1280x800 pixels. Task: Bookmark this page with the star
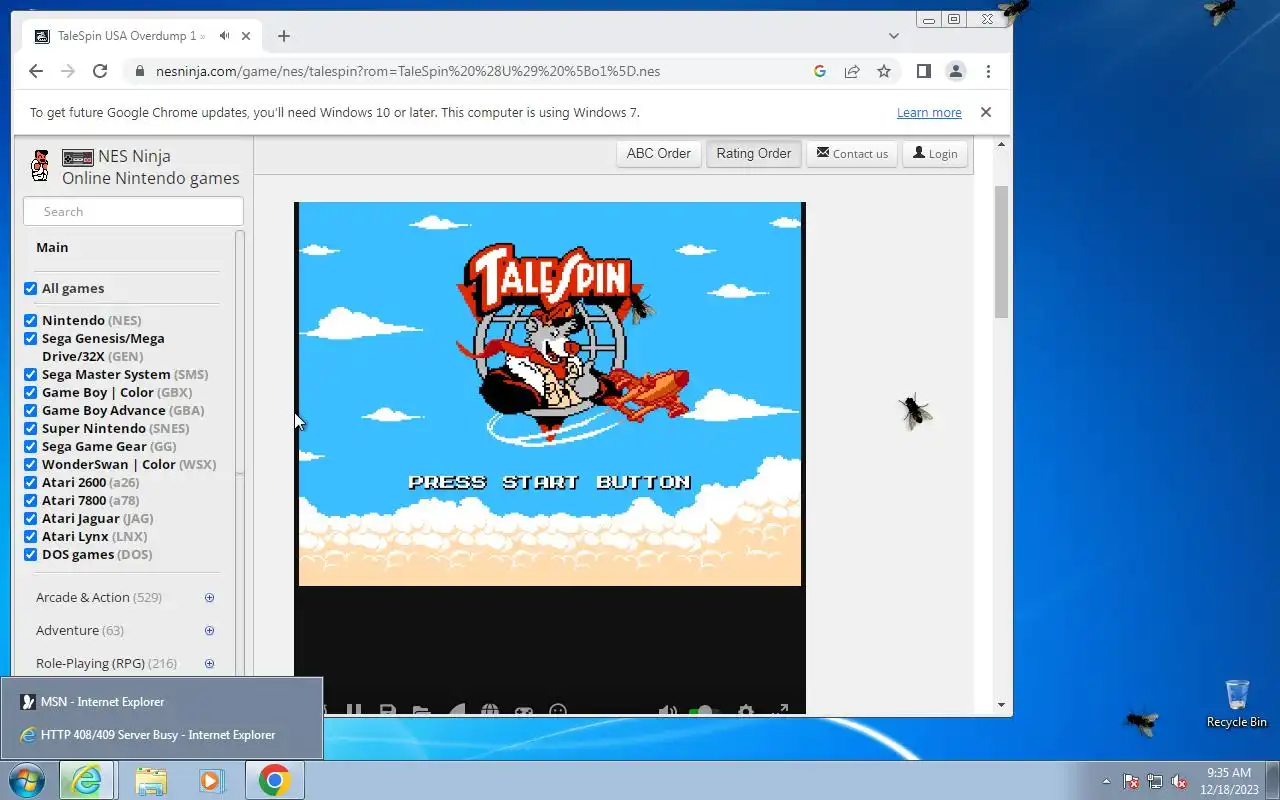[x=884, y=71]
